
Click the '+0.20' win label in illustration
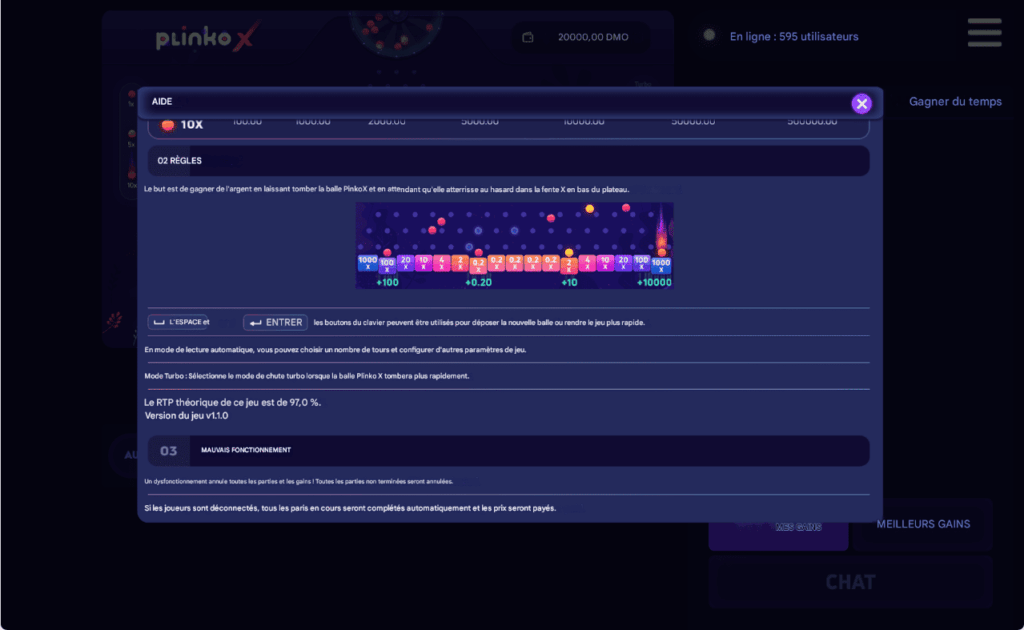pyautogui.click(x=478, y=283)
